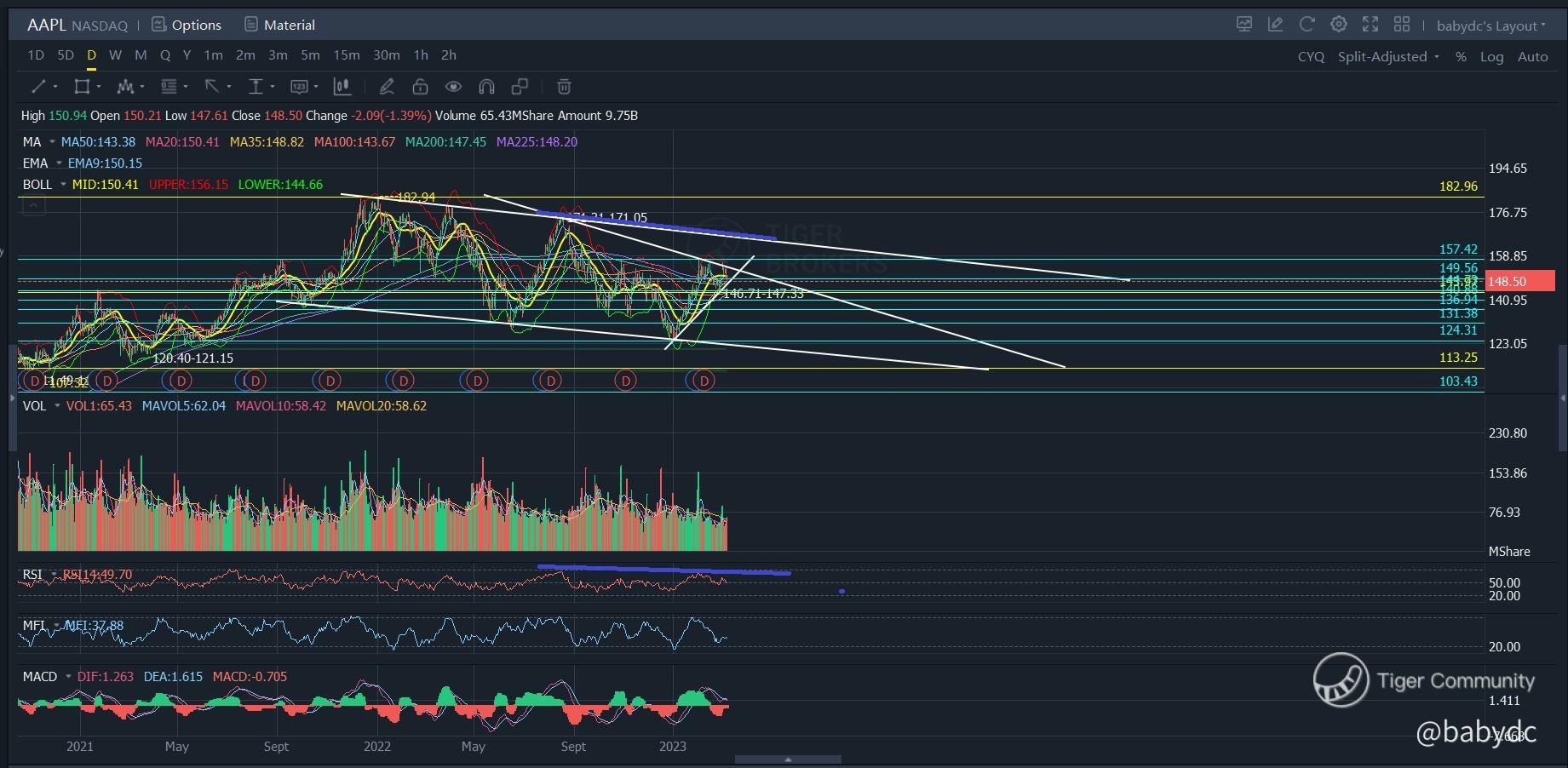The image size is (1568, 768).
Task: Expand the VOL indicator dropdown
Action: point(57,406)
